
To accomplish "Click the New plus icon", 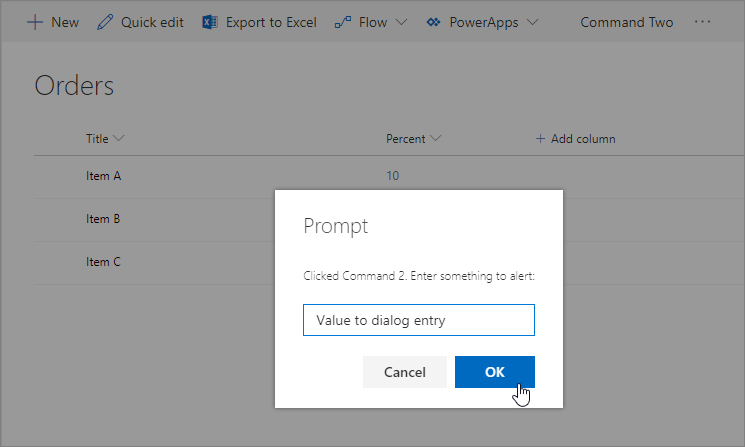I will coord(35,22).
